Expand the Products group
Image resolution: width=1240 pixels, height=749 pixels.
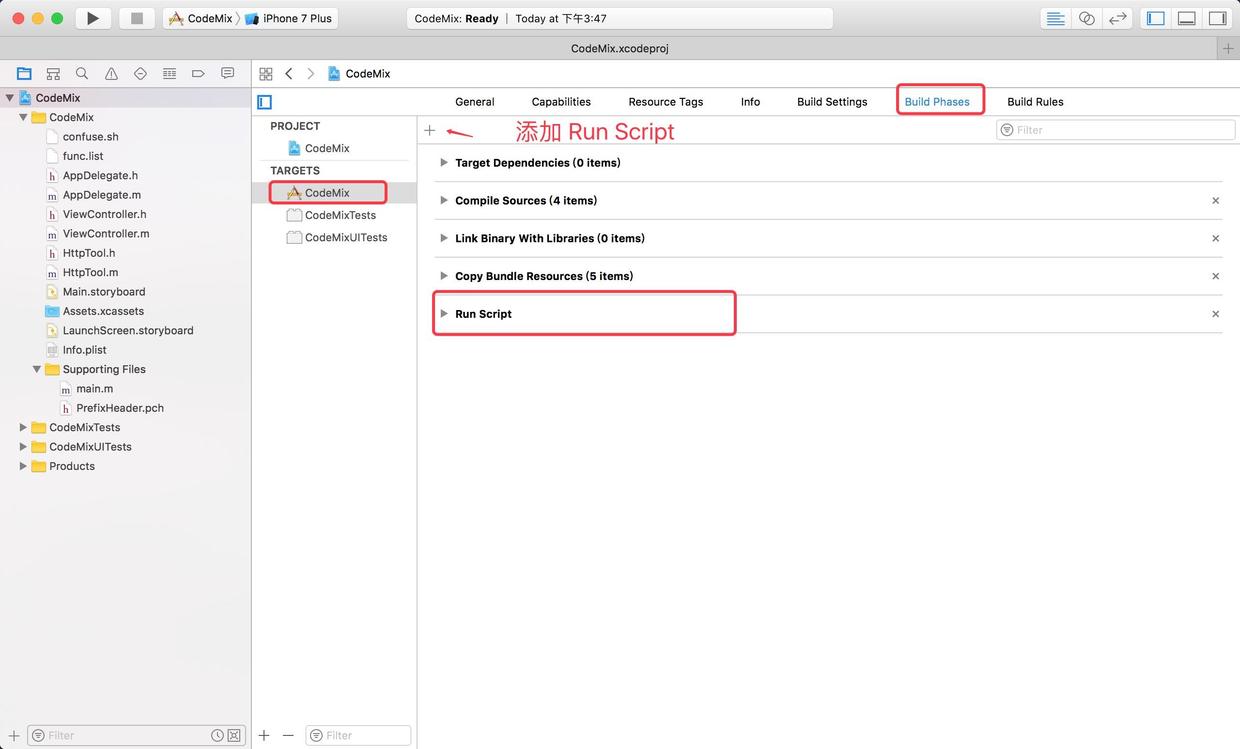click(x=23, y=466)
